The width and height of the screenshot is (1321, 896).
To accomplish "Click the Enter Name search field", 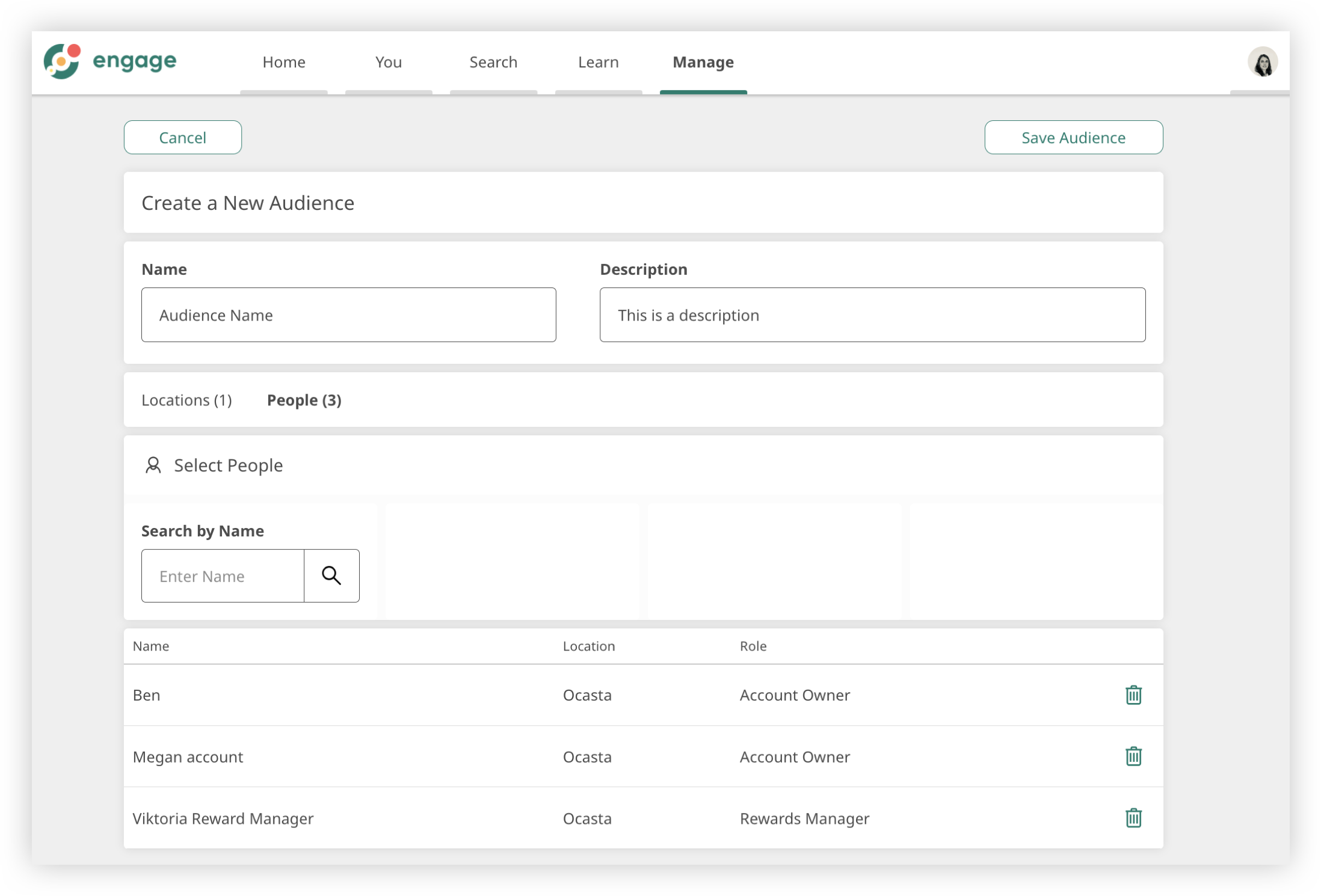I will coord(223,576).
